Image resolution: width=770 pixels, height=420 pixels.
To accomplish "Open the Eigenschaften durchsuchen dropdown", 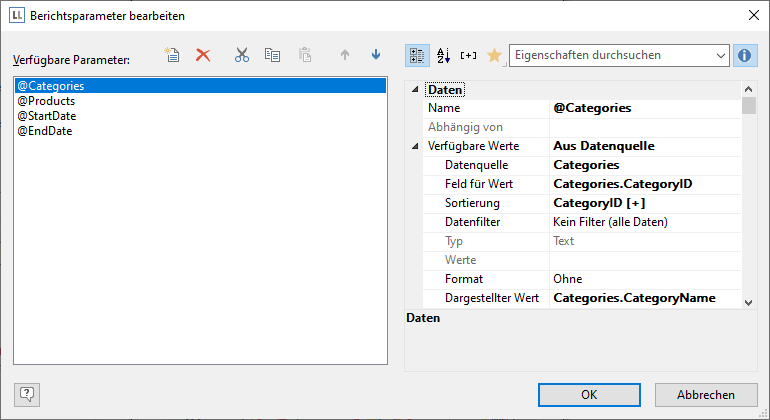I will pos(720,56).
